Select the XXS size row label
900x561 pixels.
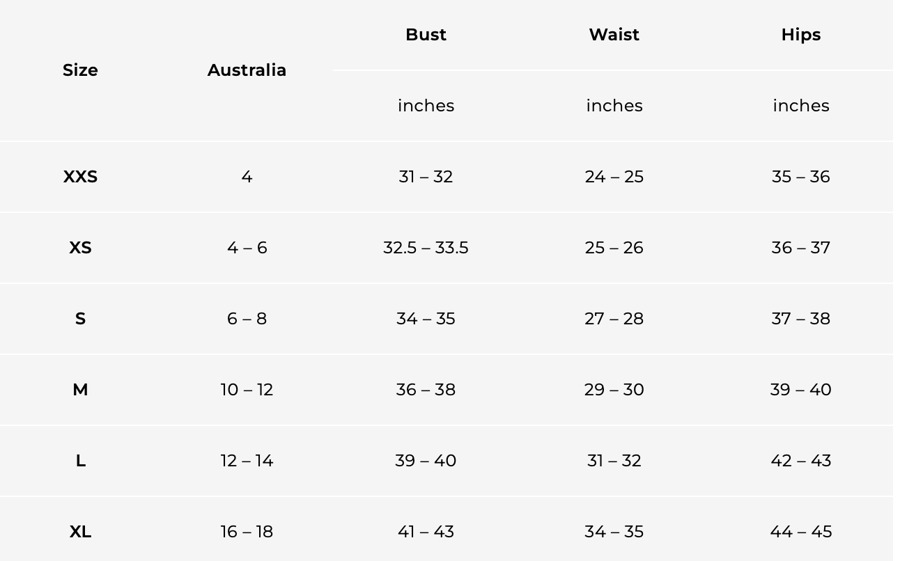pyautogui.click(x=80, y=177)
